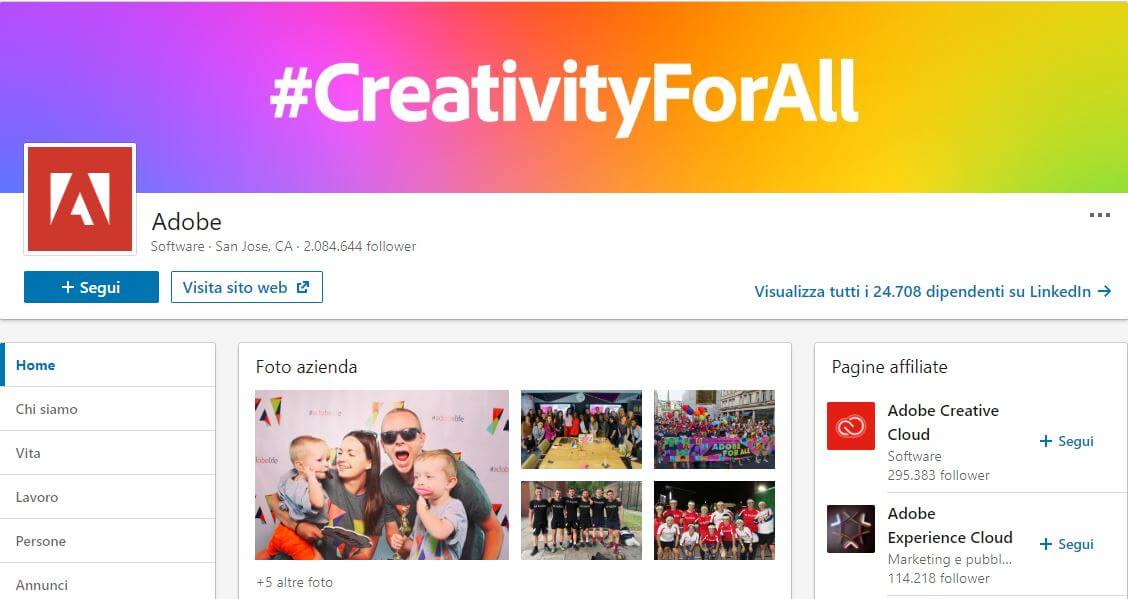Open the pride parade Adobe For All photo

click(x=714, y=429)
